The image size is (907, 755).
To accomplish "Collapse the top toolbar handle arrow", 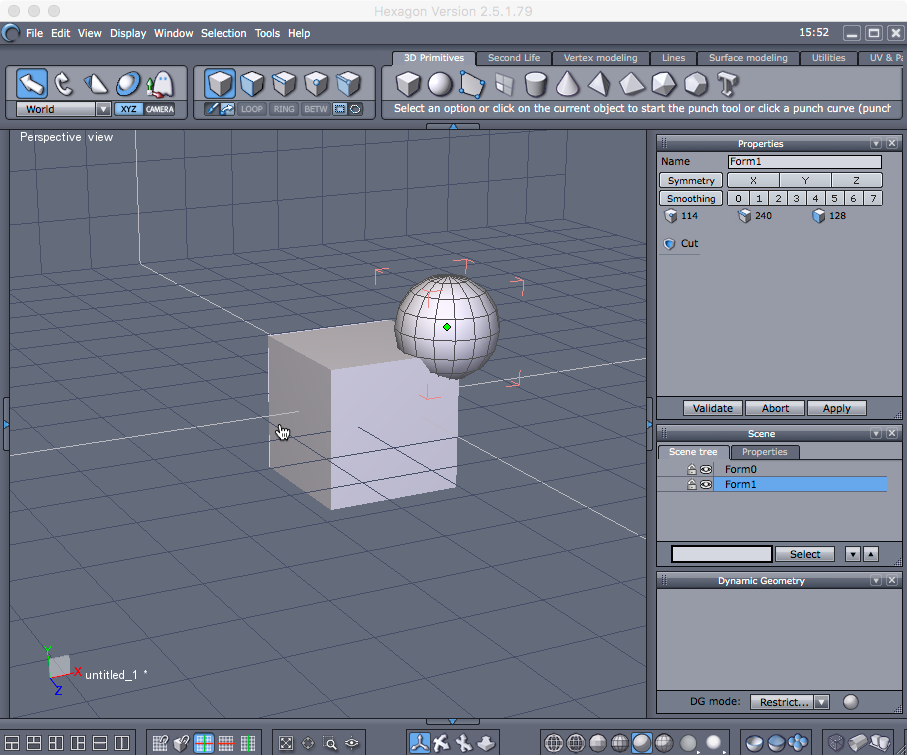I will (453, 126).
